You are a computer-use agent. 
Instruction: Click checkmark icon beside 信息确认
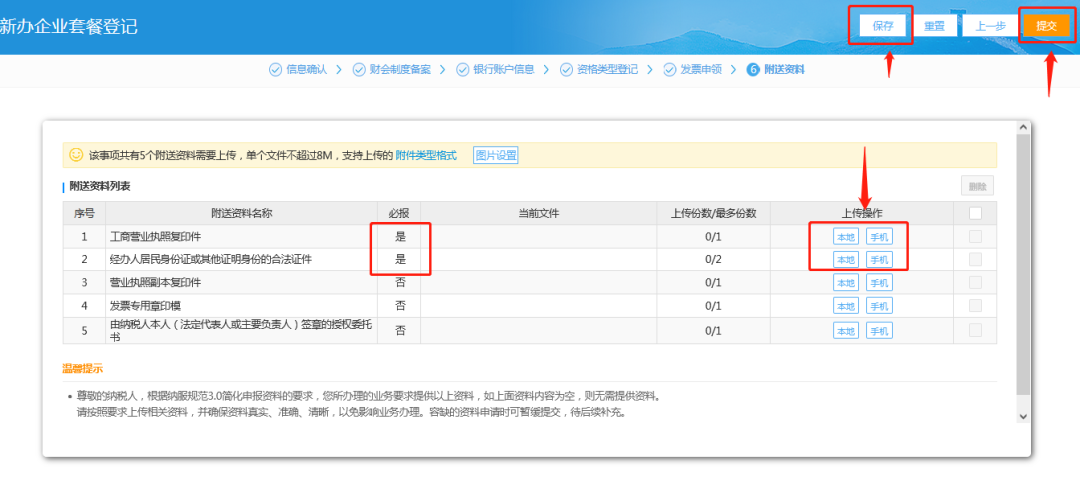276,70
